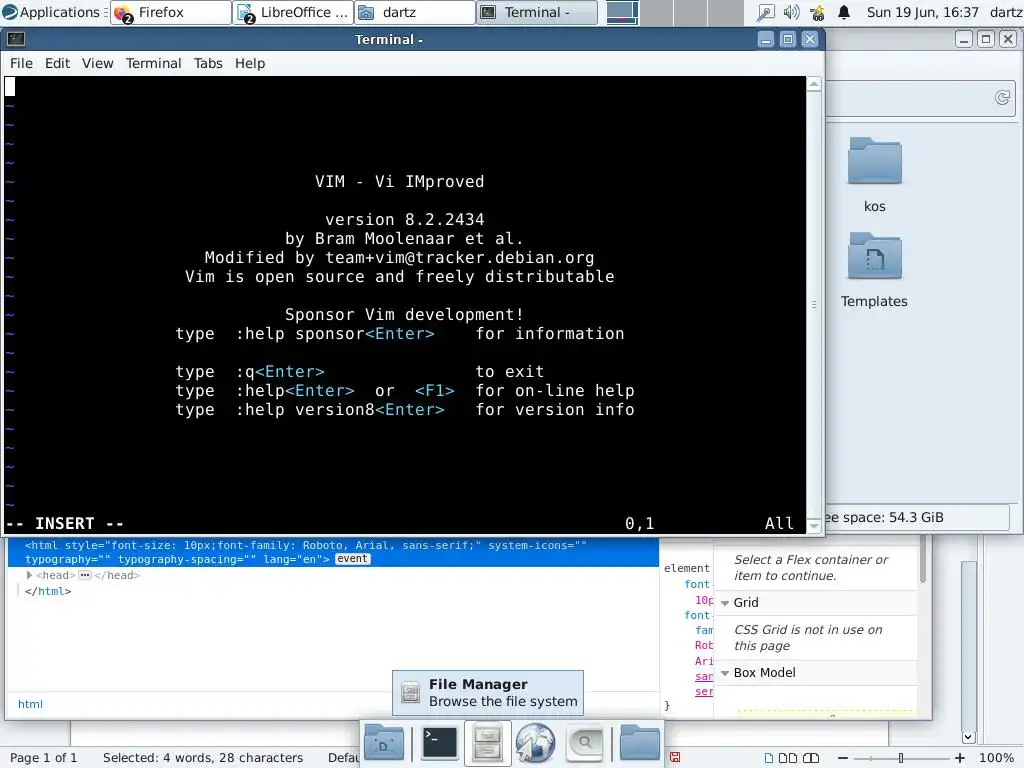This screenshot has height=768, width=1024.
Task: Click the LibreOffice zoom slider handle
Action: [901, 758]
